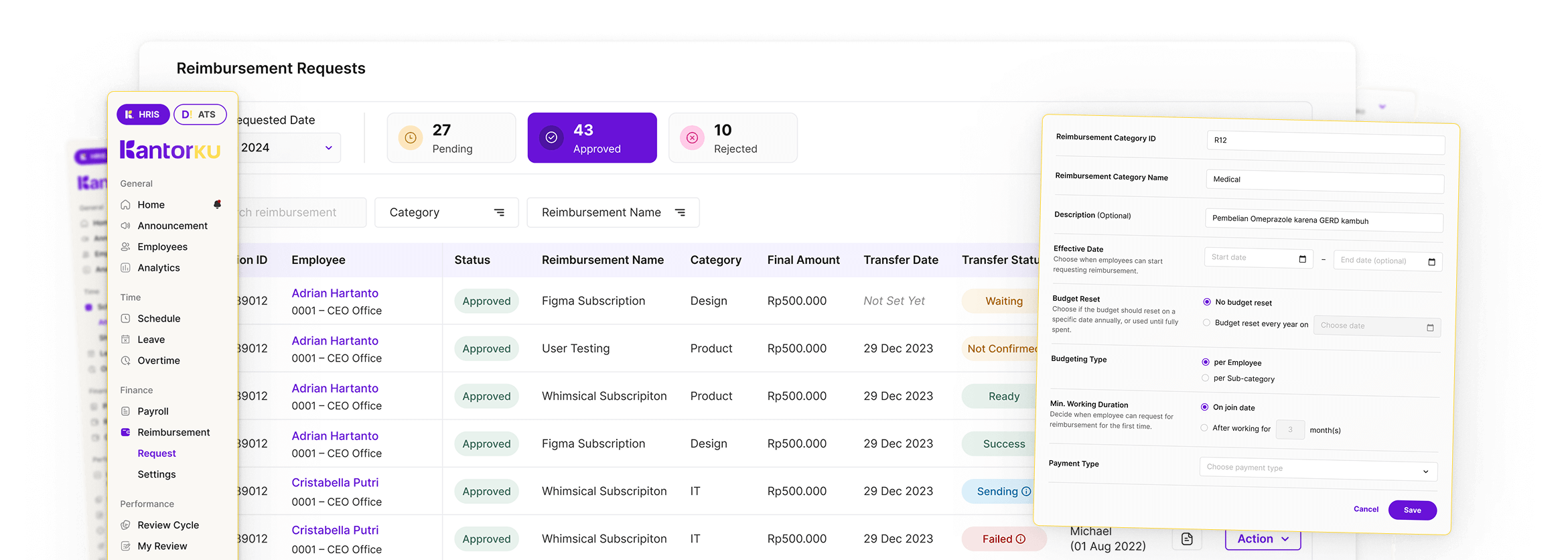Screen dimensions: 1568x560
Task: Click the document icon beside Action button
Action: pos(1187,539)
